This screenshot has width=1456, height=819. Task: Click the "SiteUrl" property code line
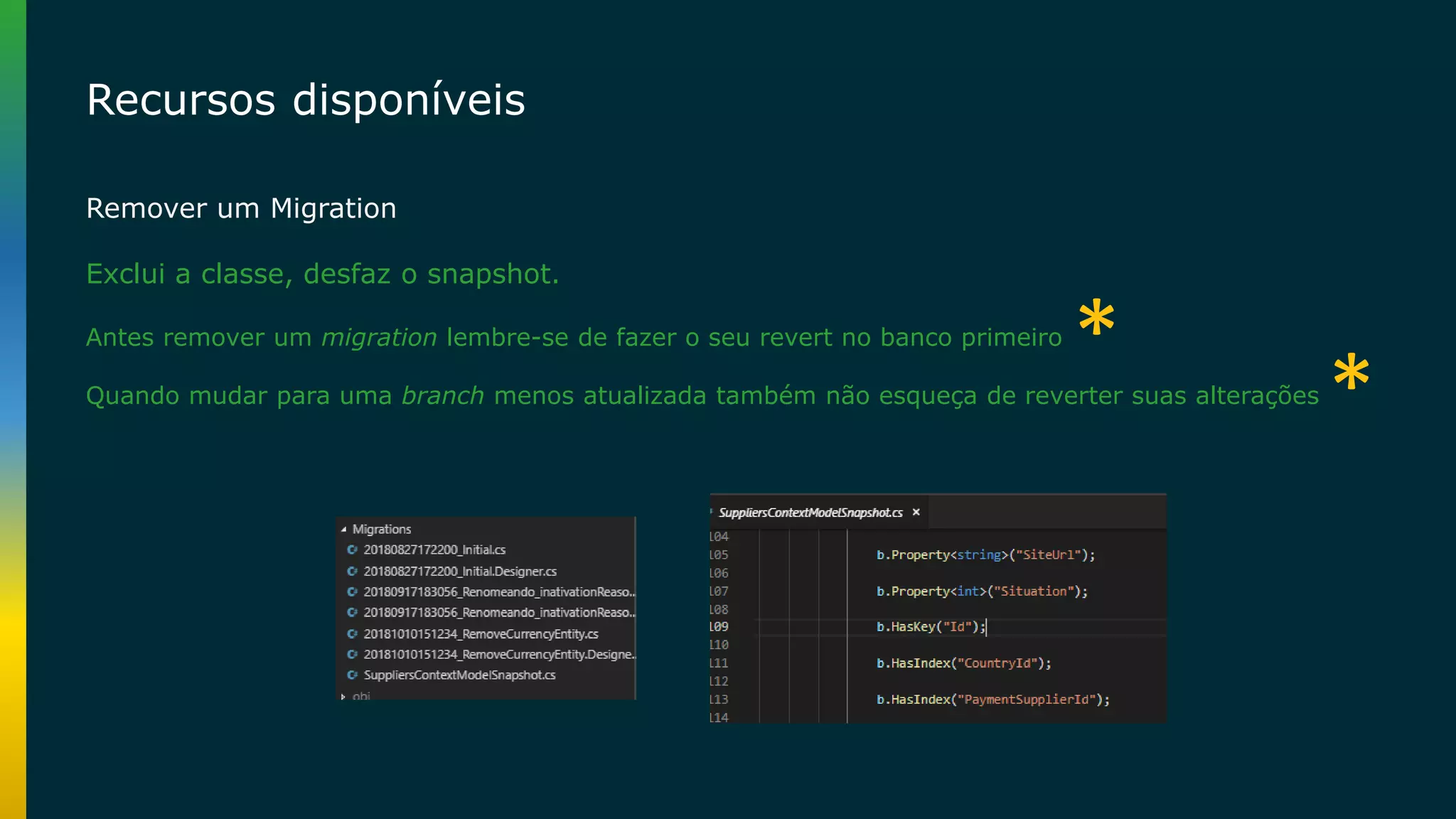[985, 555]
